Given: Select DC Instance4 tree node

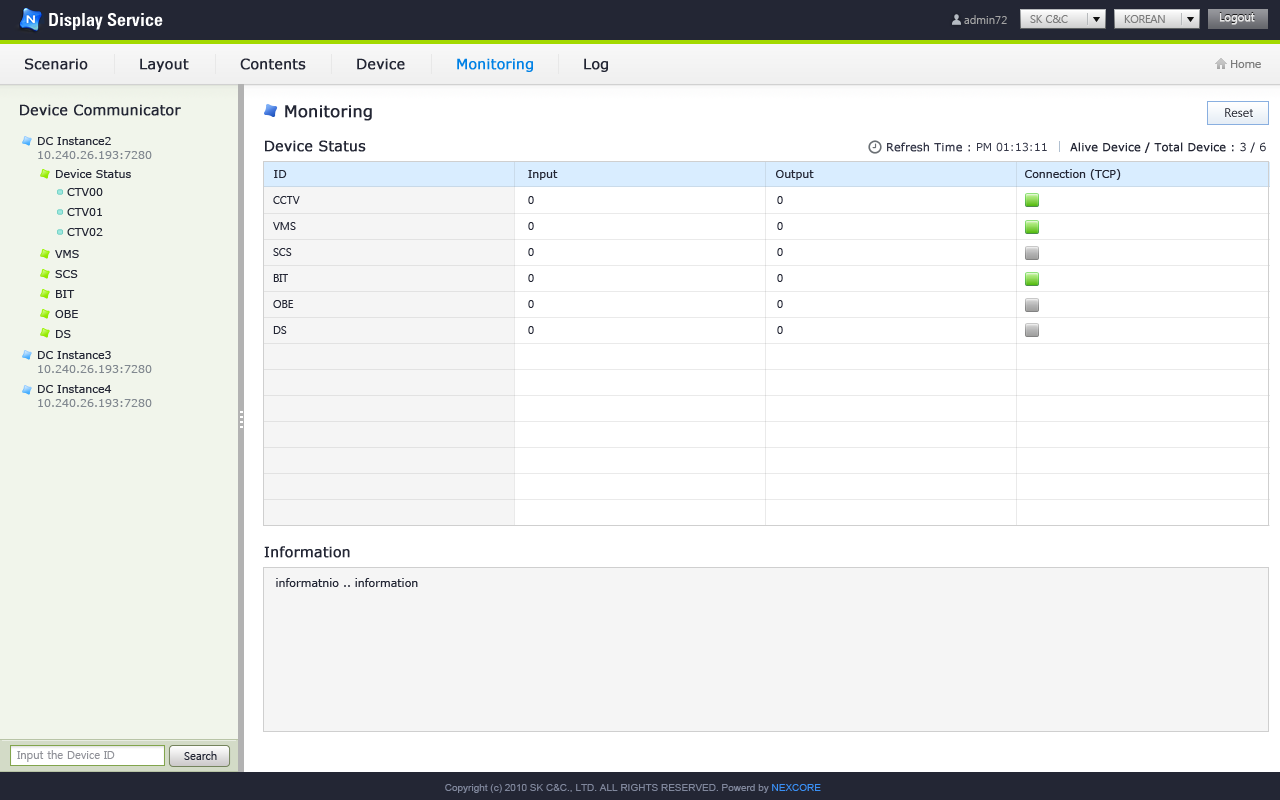Looking at the screenshot, I should tap(74, 389).
